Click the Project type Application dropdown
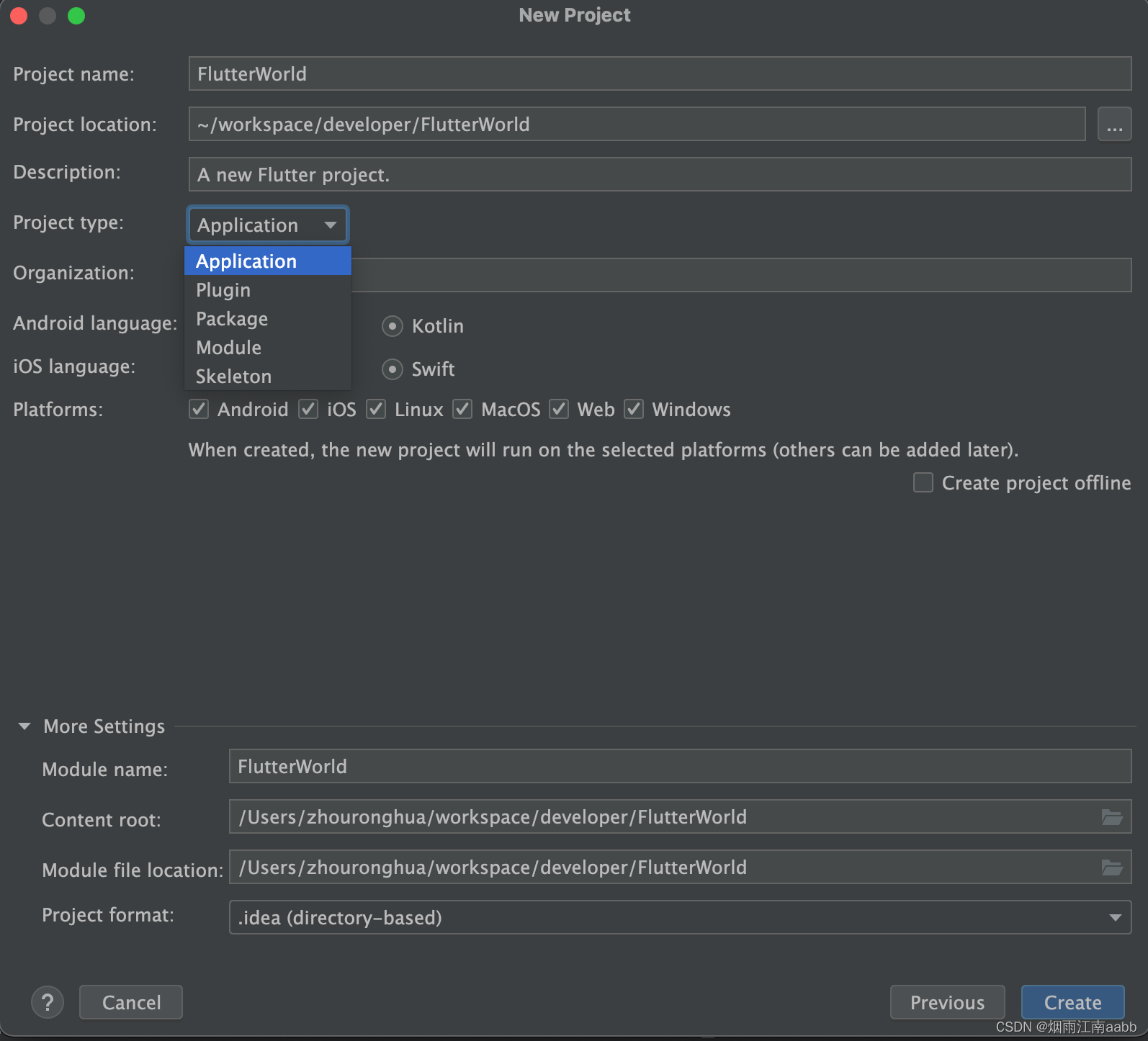The image size is (1148, 1041). pyautogui.click(x=268, y=225)
